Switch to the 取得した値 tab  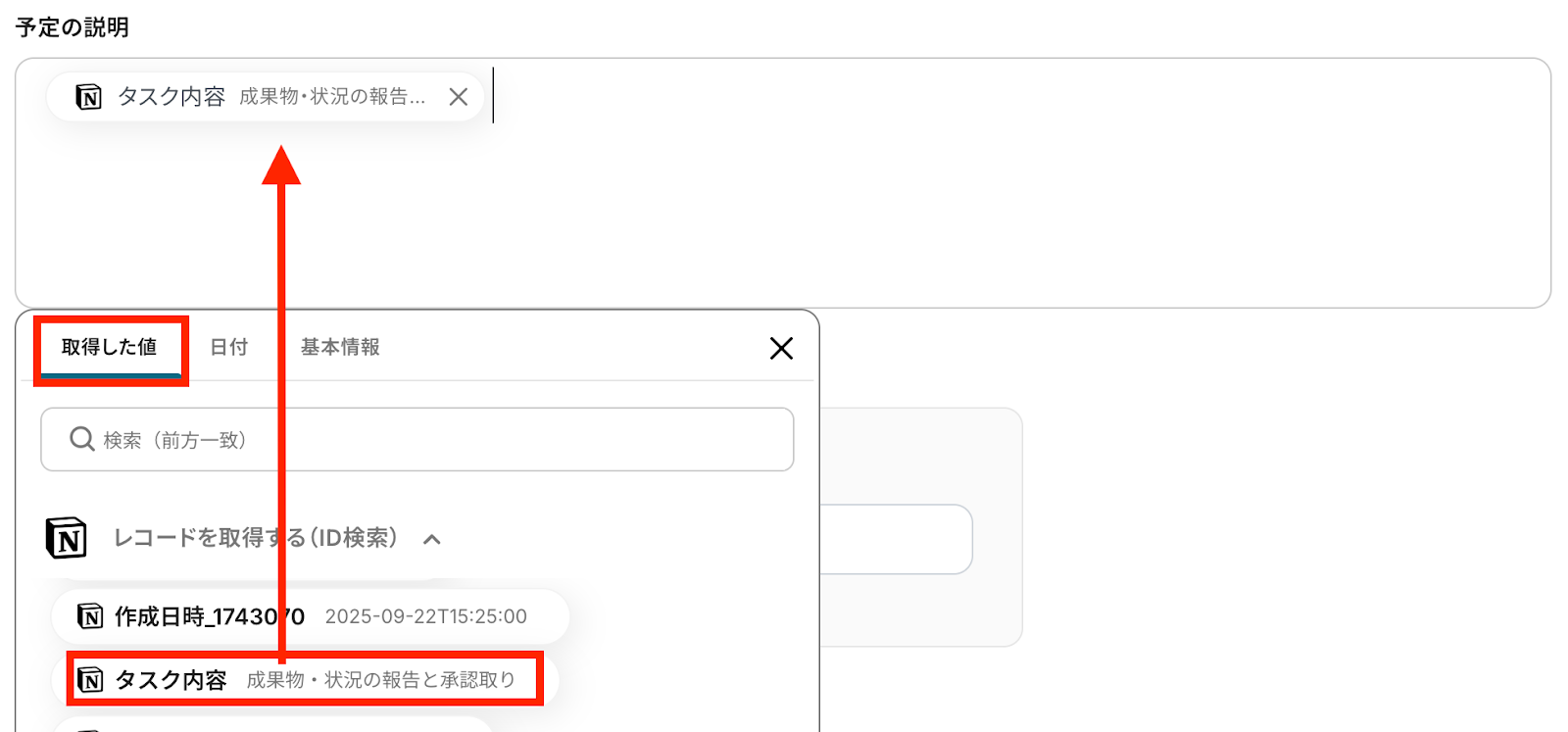tap(110, 348)
